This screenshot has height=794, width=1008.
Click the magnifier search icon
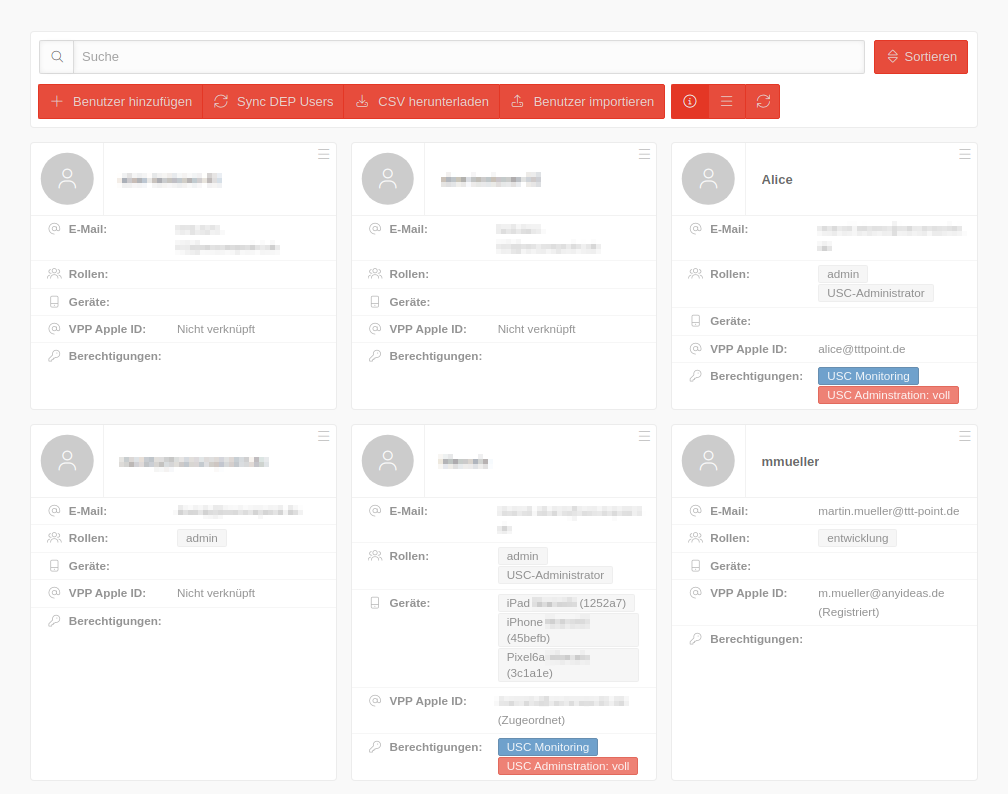(x=57, y=57)
